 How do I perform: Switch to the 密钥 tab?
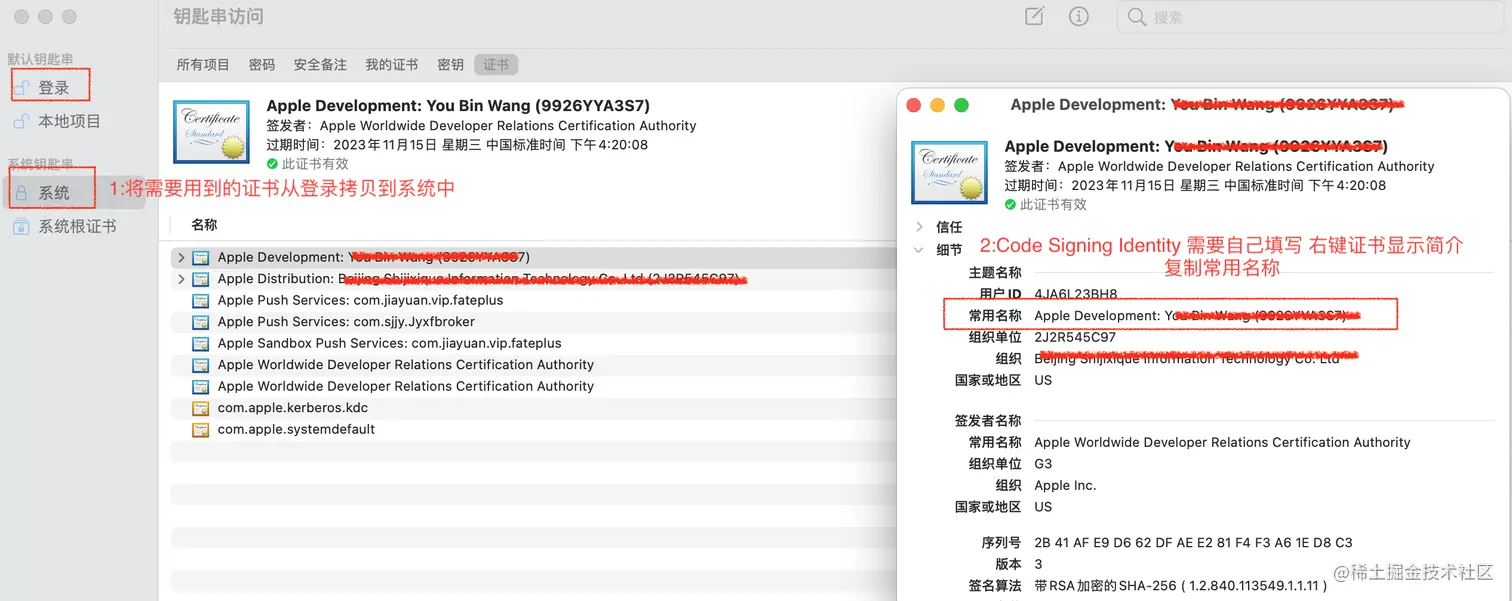click(x=450, y=64)
